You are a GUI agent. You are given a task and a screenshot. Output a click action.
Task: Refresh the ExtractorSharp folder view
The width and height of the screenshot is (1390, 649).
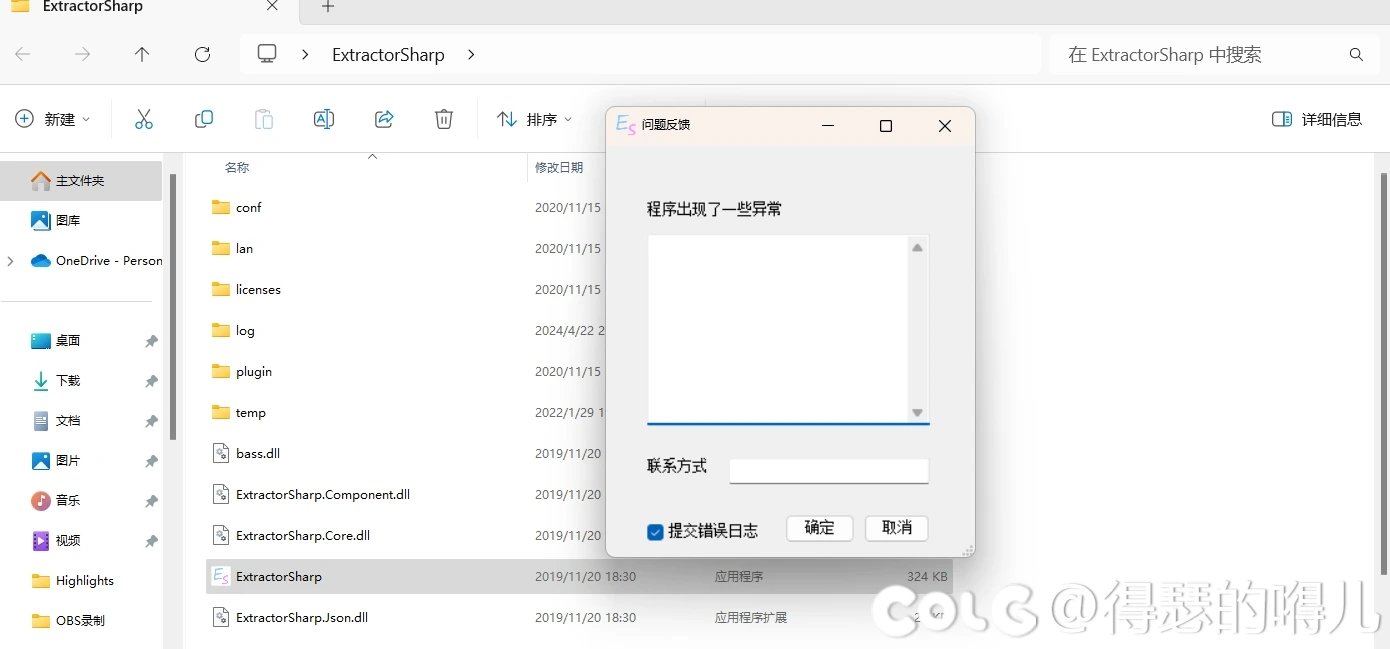pos(202,54)
